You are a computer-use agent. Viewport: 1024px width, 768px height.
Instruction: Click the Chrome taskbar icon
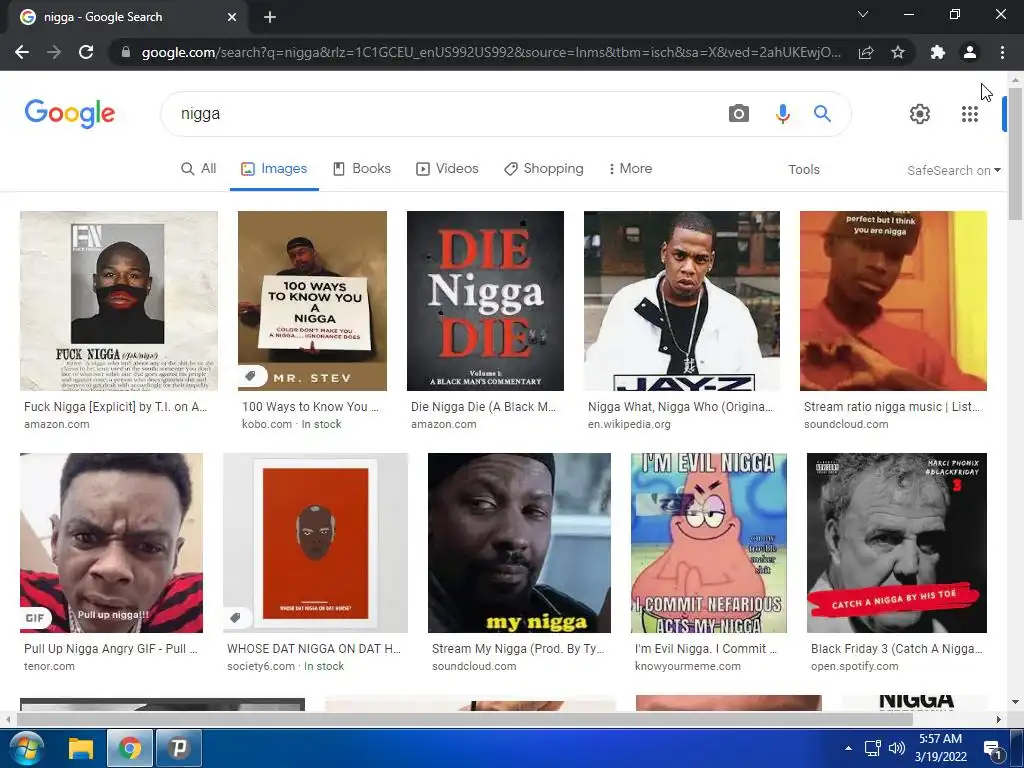129,748
